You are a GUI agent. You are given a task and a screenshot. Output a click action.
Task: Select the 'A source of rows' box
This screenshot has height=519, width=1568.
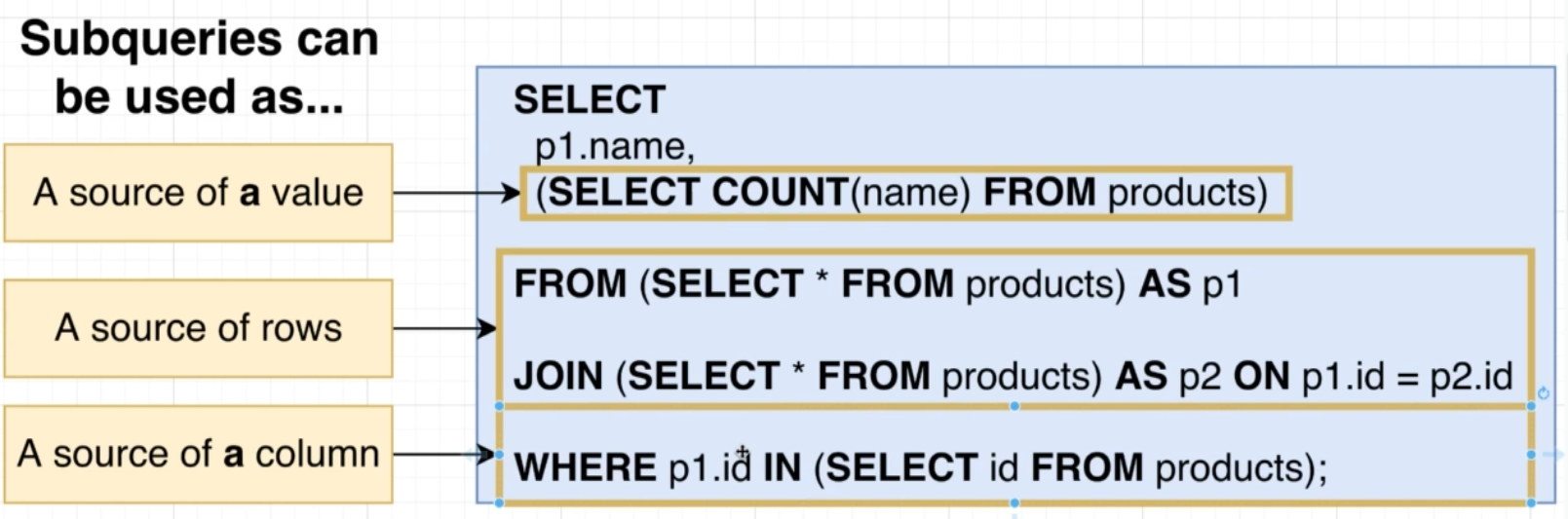(x=198, y=328)
